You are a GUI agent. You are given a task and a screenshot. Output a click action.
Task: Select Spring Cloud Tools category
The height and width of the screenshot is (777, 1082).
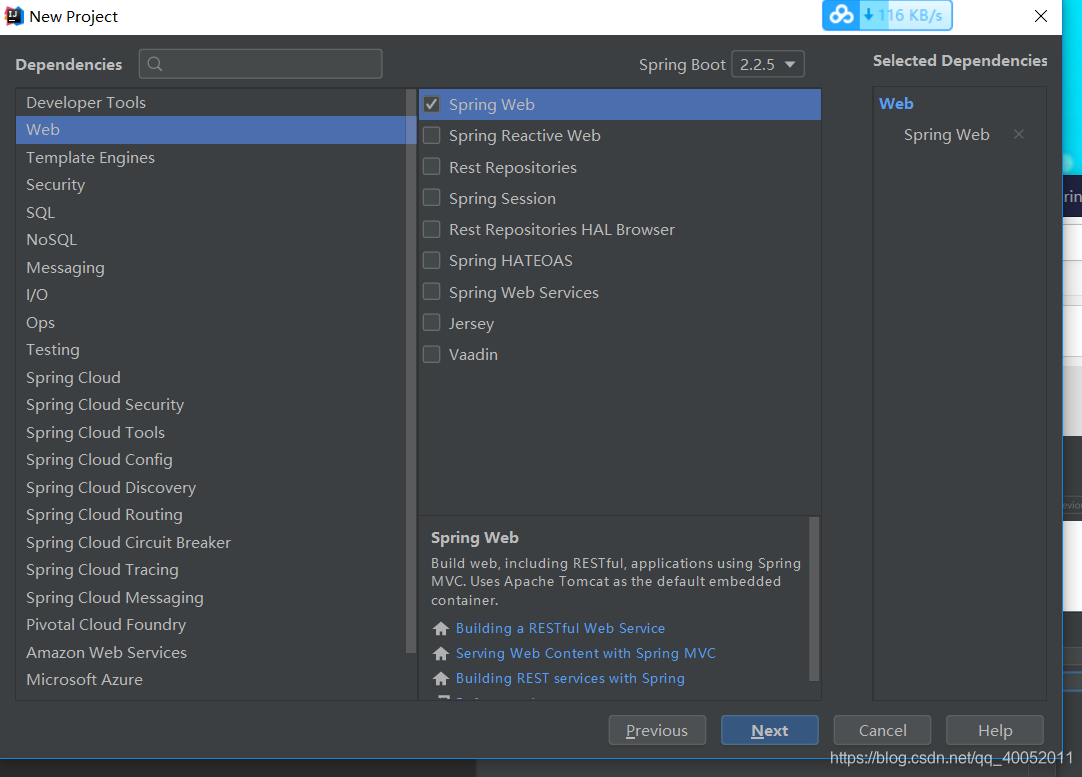pos(211,432)
